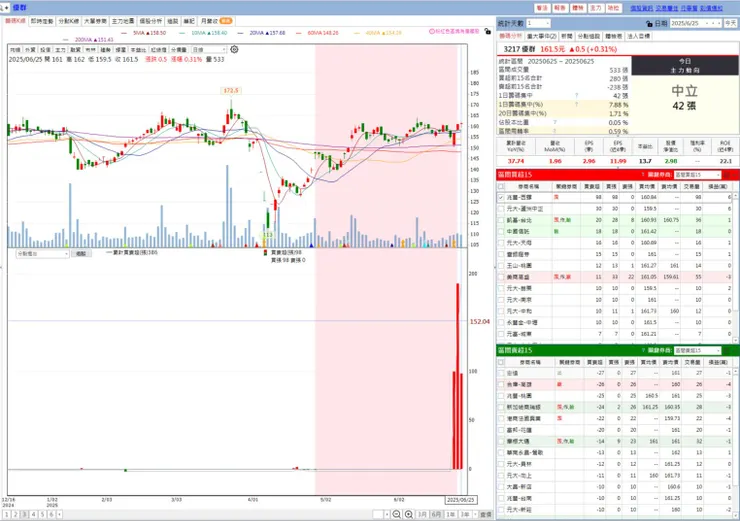
Task: Sort the sell table by 交易量 column
Action: pos(692,362)
